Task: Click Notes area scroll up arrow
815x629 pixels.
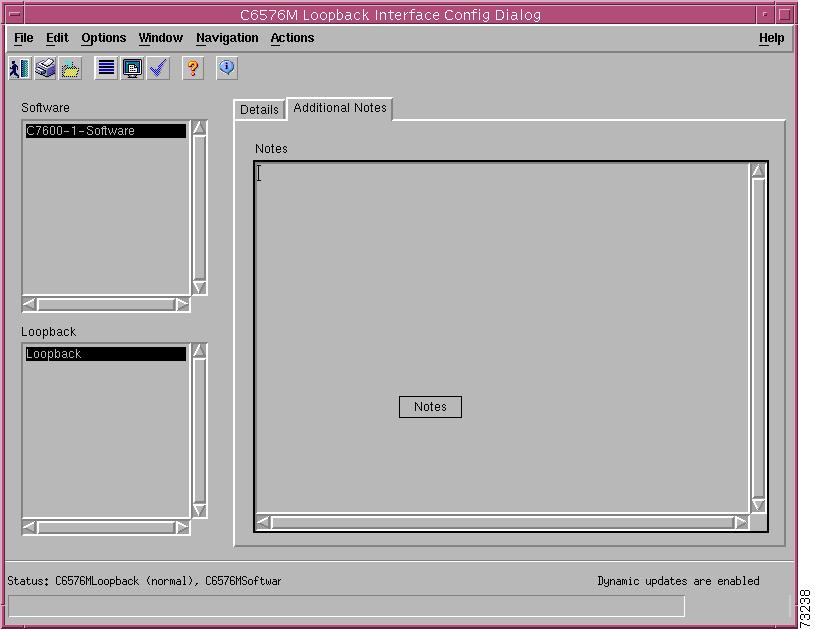Action: pyautogui.click(x=758, y=171)
